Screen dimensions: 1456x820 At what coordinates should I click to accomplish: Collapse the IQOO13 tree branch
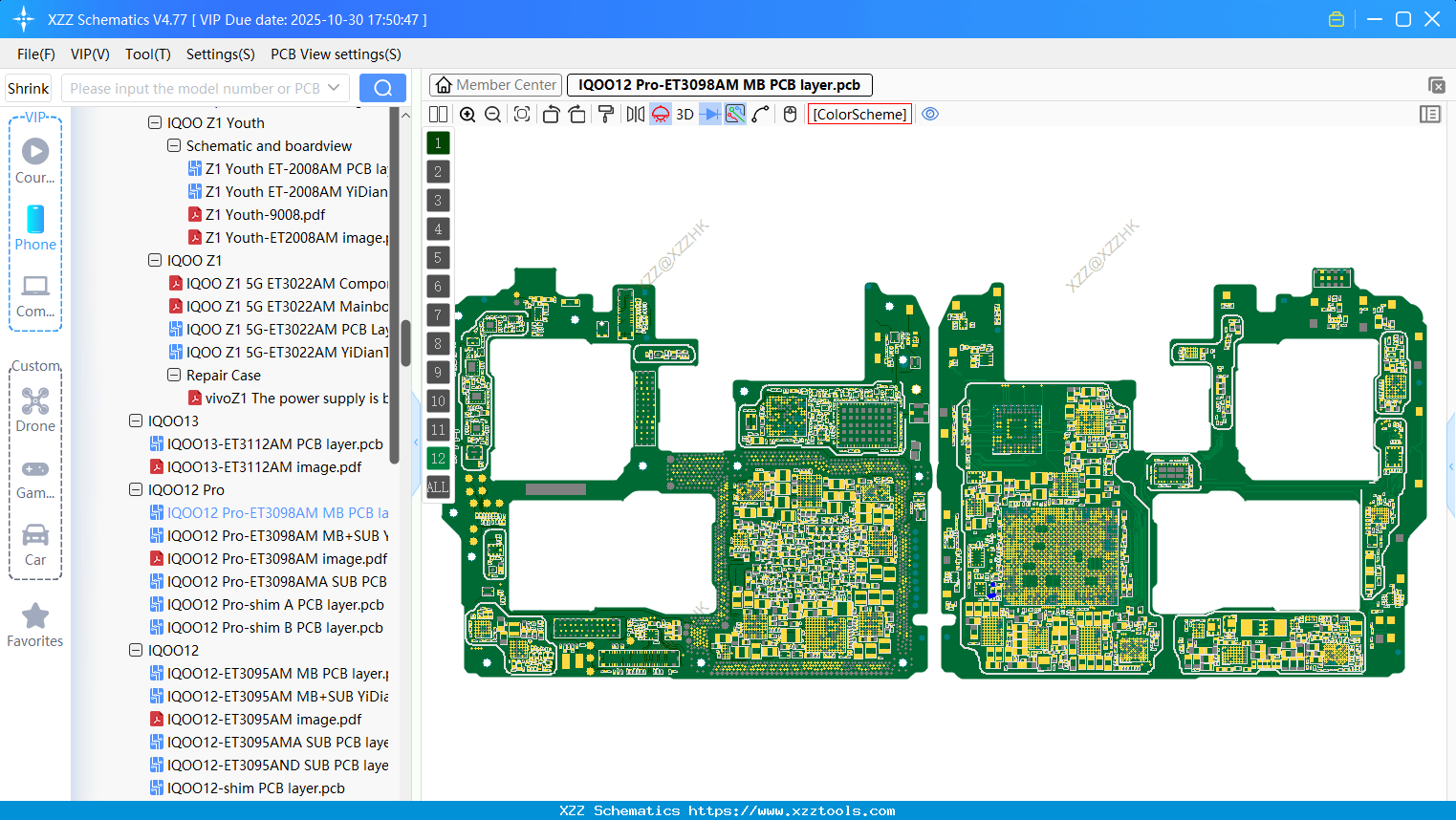[x=135, y=421]
